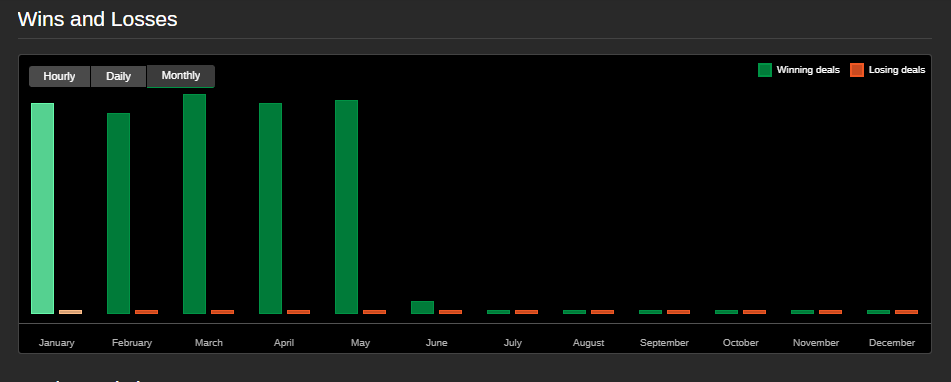Image resolution: width=951 pixels, height=382 pixels.
Task: Click the Wins and Losses heading
Action: point(98,19)
